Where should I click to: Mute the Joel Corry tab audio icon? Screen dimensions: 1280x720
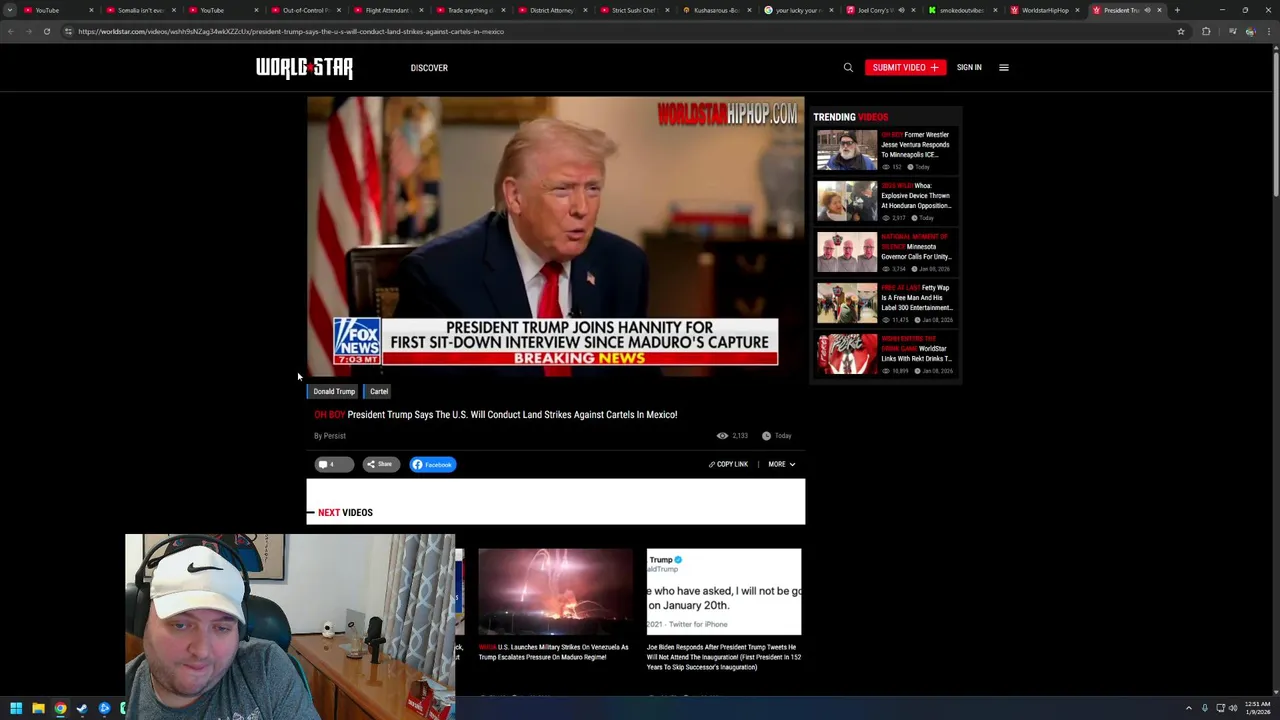click(x=901, y=10)
